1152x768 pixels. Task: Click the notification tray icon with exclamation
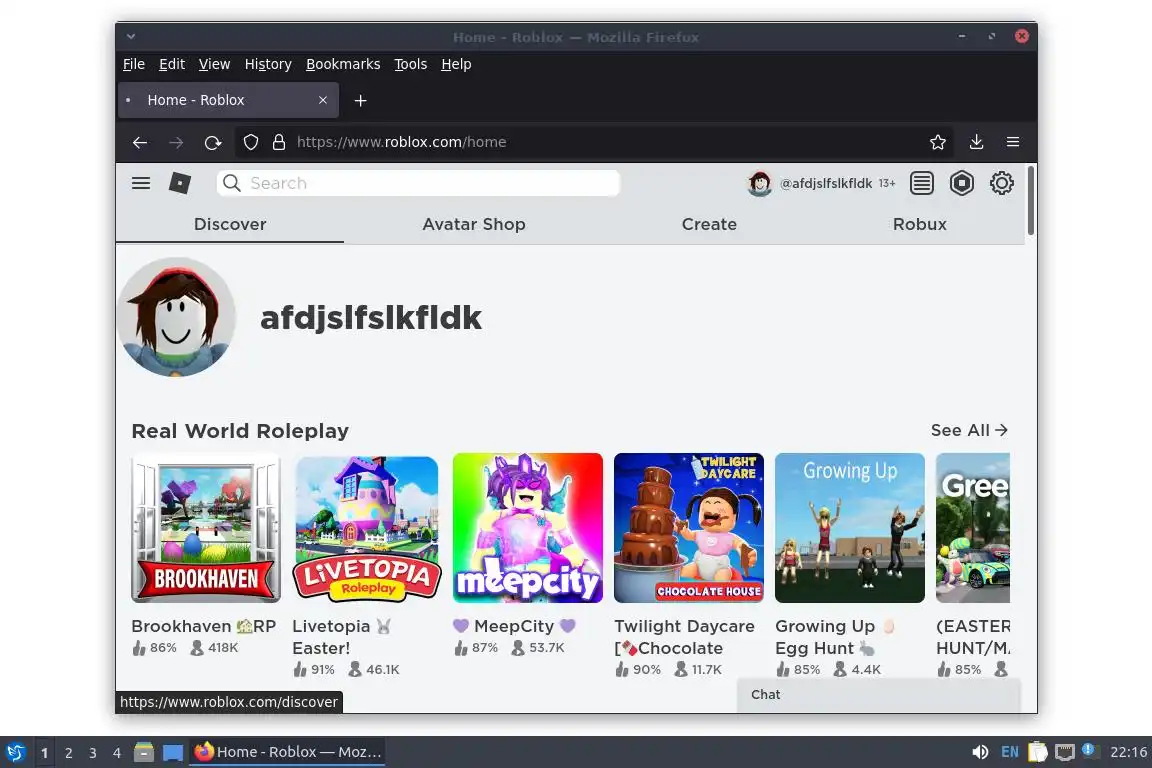pos(1089,750)
